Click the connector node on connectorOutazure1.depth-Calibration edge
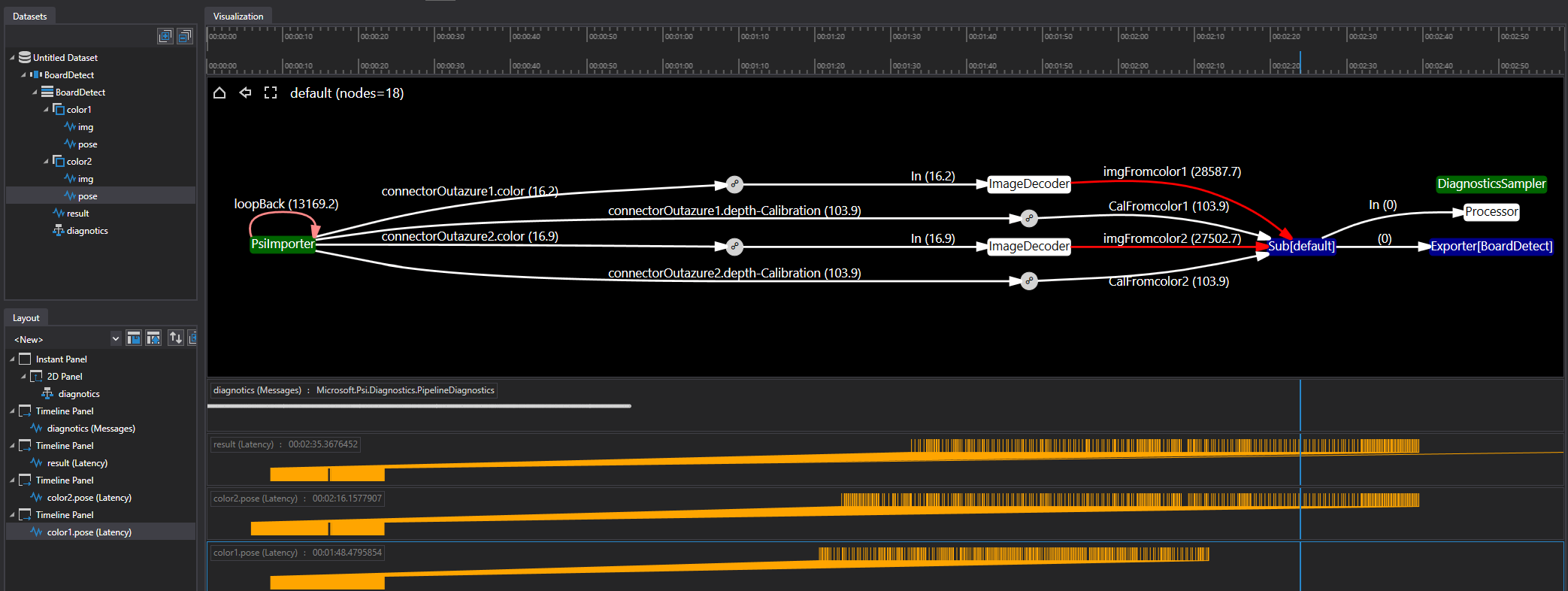The height and width of the screenshot is (591, 1568). [x=1029, y=219]
